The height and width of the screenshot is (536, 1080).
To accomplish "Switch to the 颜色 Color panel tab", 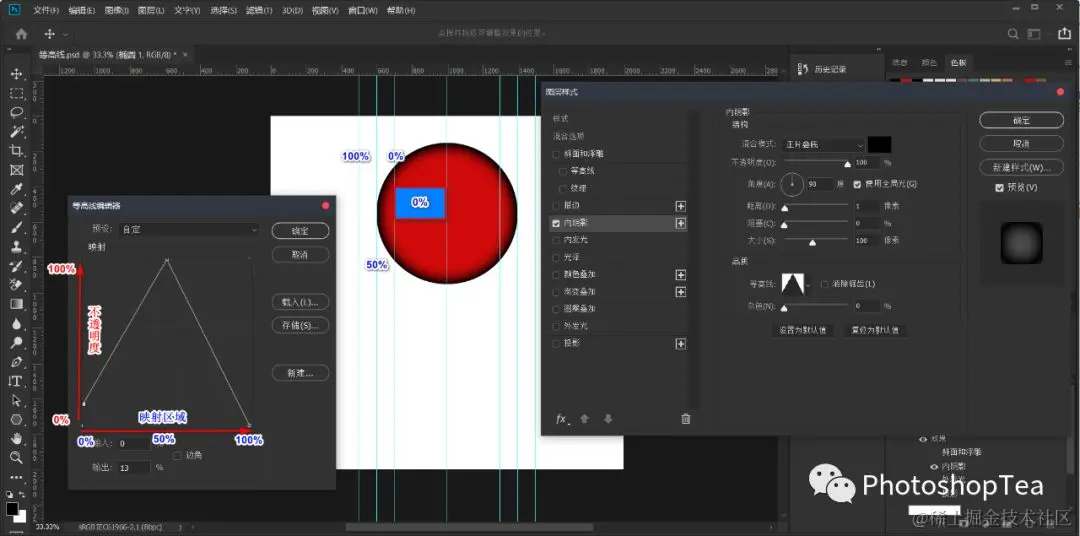I will tap(929, 63).
